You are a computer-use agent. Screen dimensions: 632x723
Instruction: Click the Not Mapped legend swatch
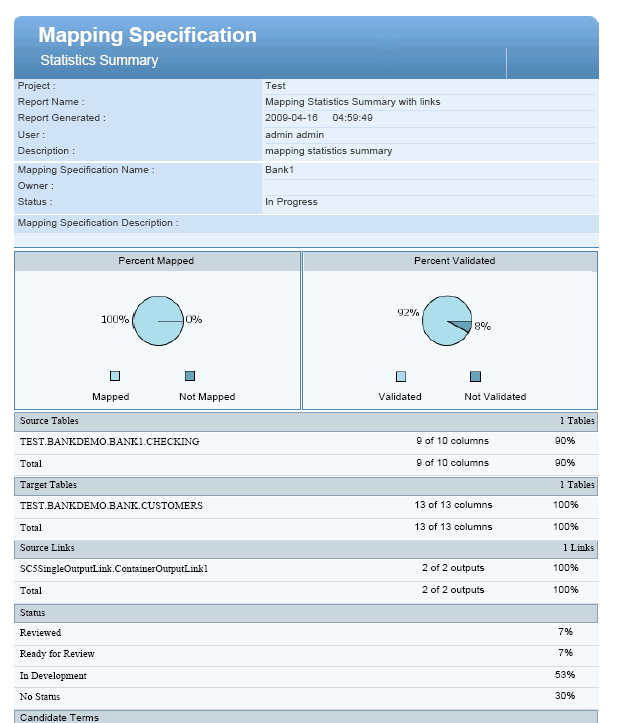[x=190, y=376]
